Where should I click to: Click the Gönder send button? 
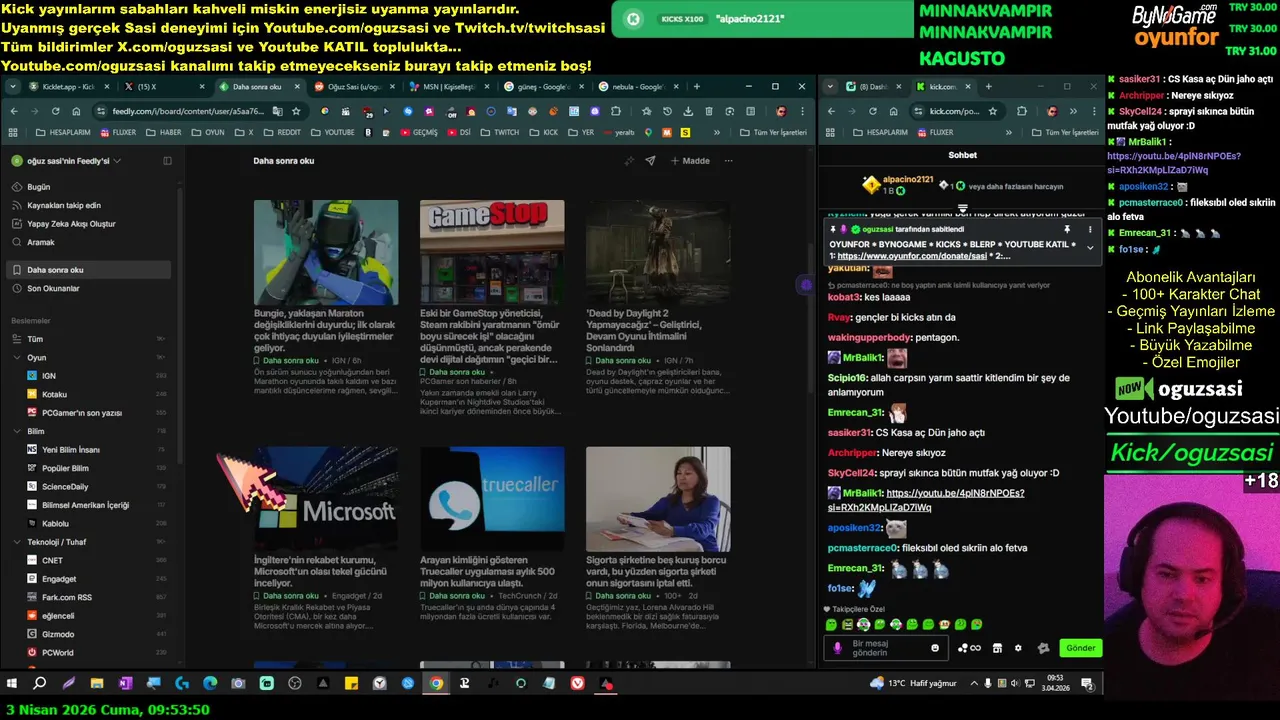1080,648
